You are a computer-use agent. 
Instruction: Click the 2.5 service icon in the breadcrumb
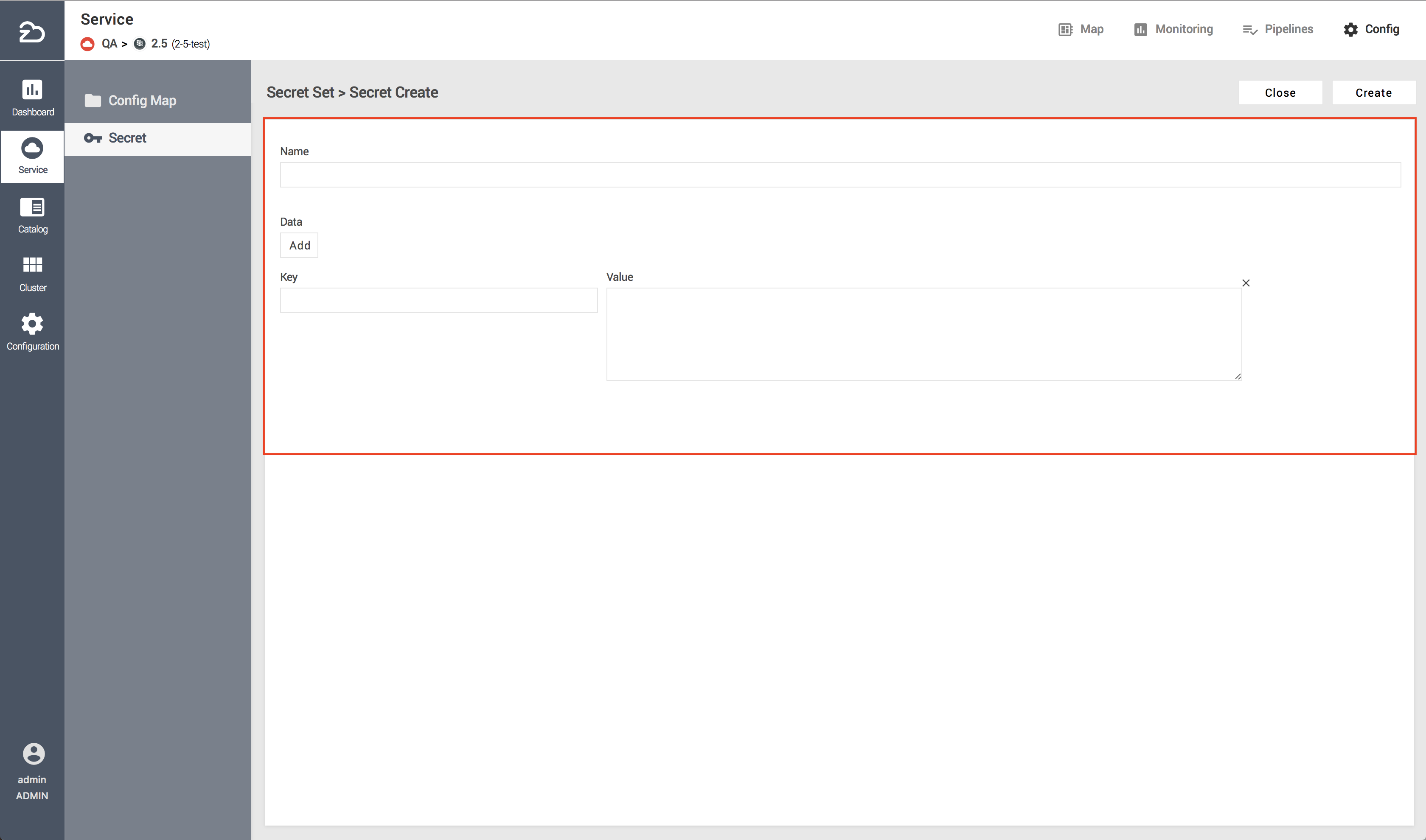pos(139,44)
